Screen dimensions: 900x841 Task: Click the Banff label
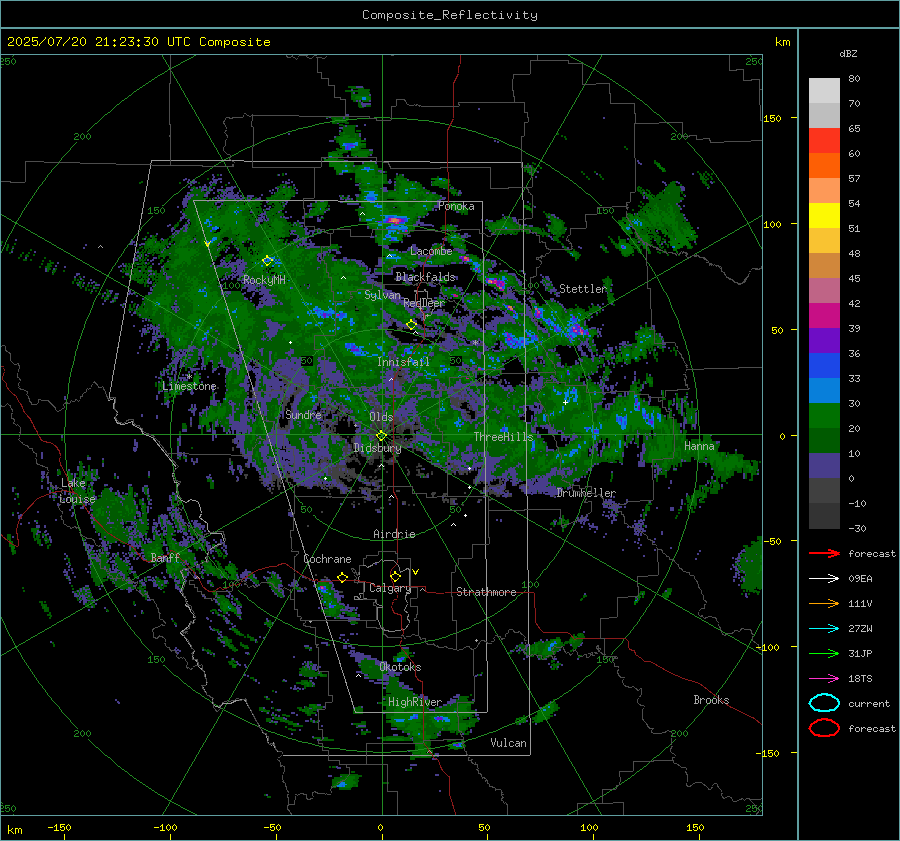tap(165, 557)
